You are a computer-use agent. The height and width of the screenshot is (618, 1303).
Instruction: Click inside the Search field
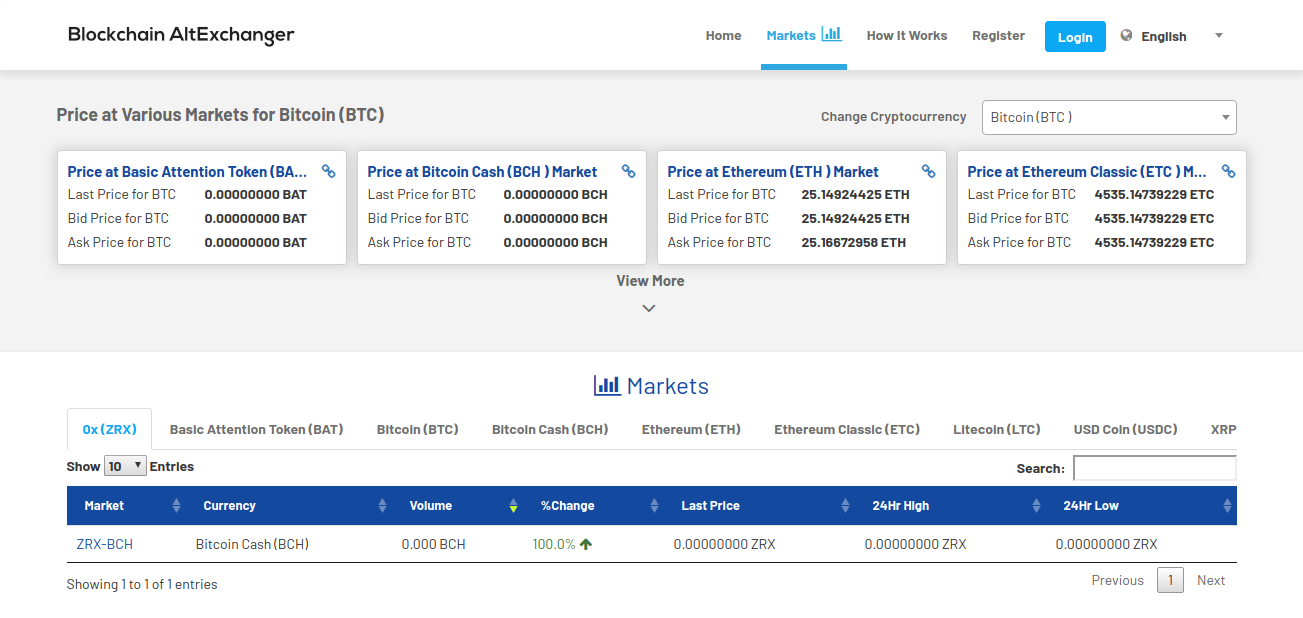1154,467
